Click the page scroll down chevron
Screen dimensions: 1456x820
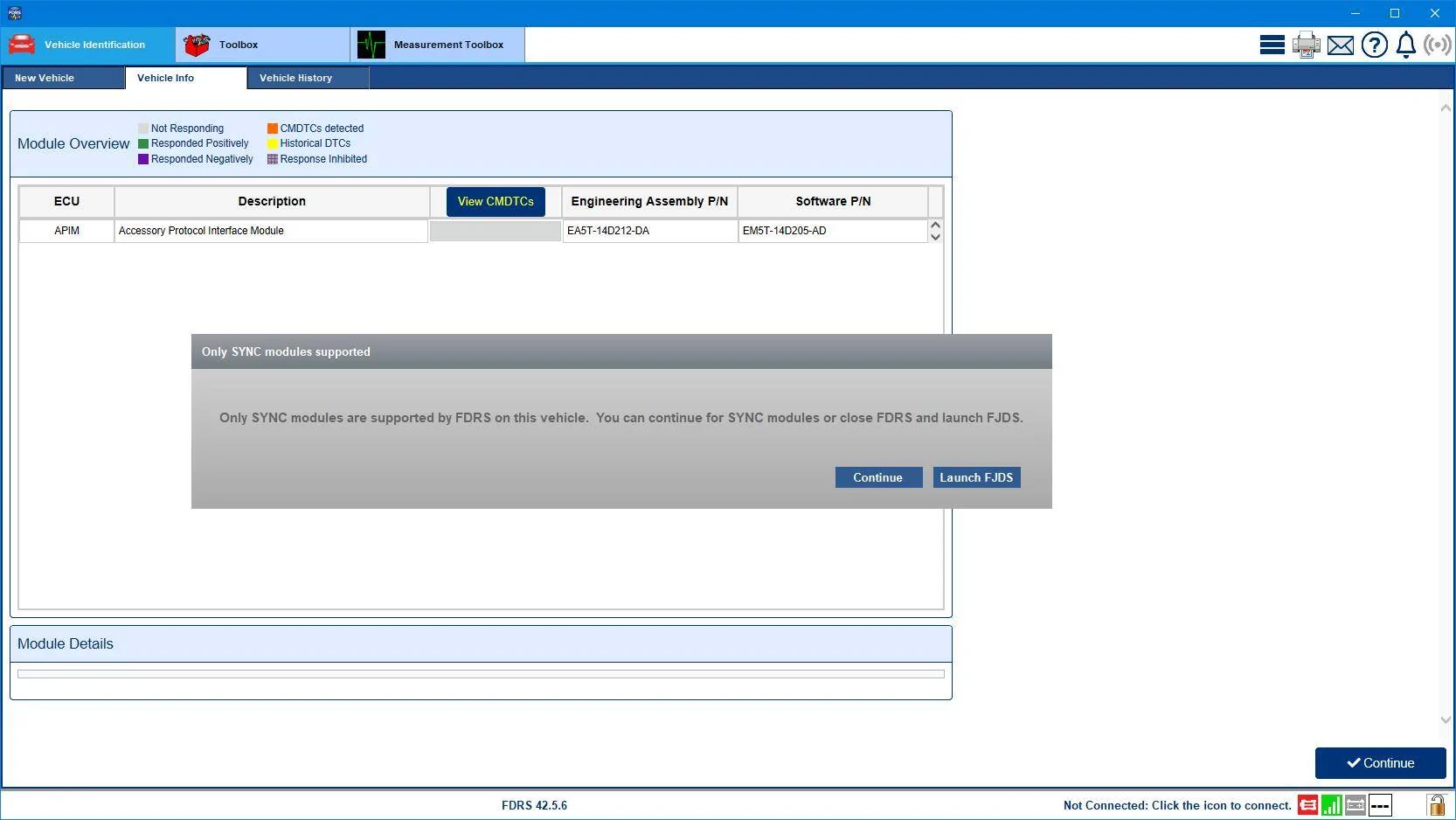(1446, 720)
